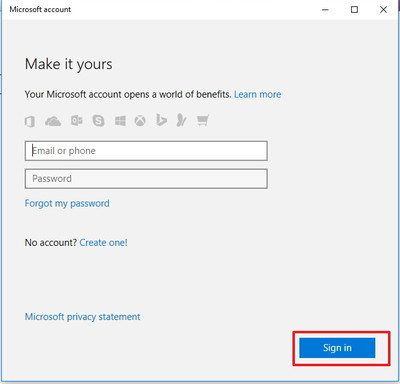400x384 pixels.
Task: Minimize the Microsoft account window
Action: pyautogui.click(x=325, y=10)
